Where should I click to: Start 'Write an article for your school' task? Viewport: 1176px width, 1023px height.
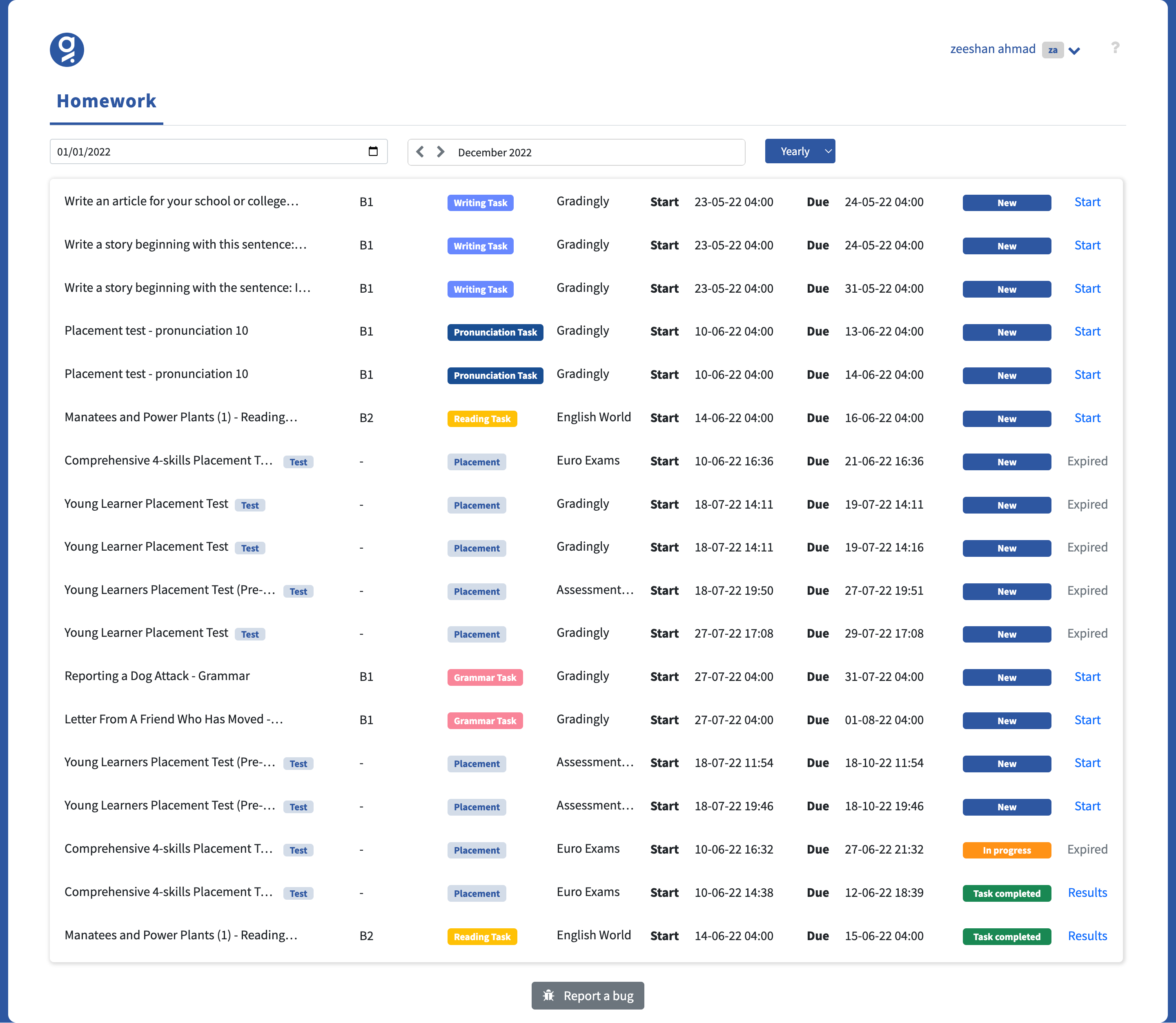coord(1087,202)
